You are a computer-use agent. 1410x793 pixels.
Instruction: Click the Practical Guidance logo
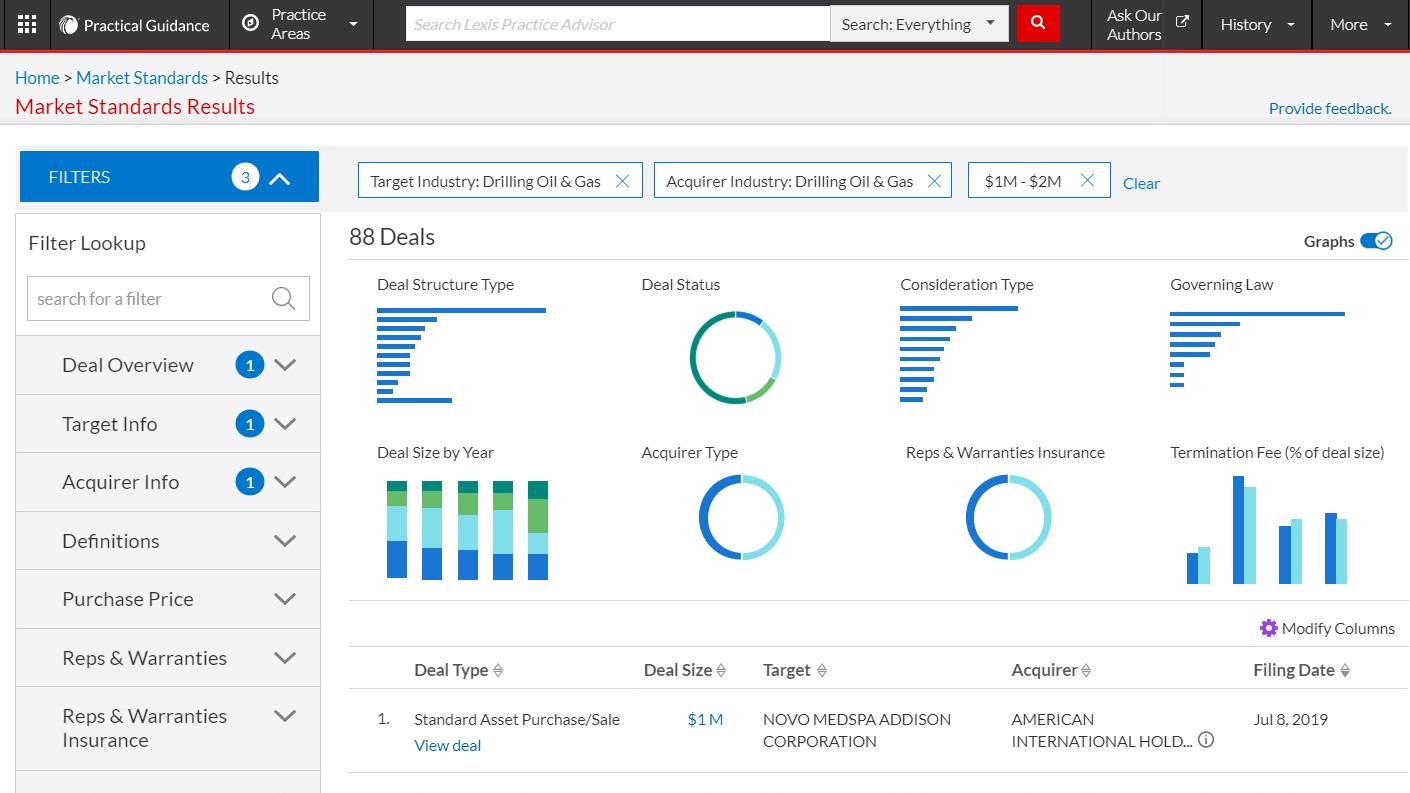(135, 25)
